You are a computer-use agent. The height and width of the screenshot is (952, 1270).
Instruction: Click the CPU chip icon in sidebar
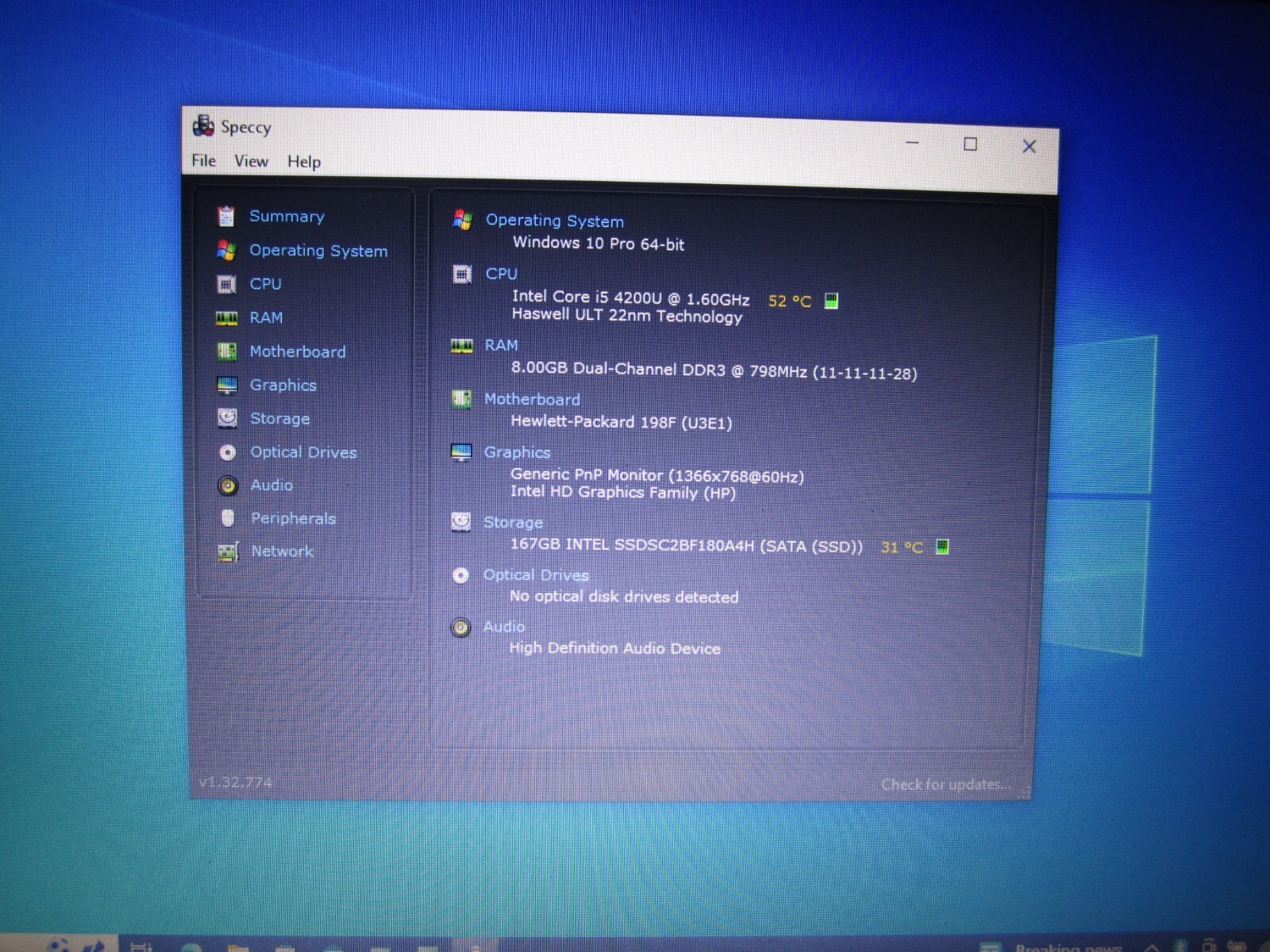226,284
